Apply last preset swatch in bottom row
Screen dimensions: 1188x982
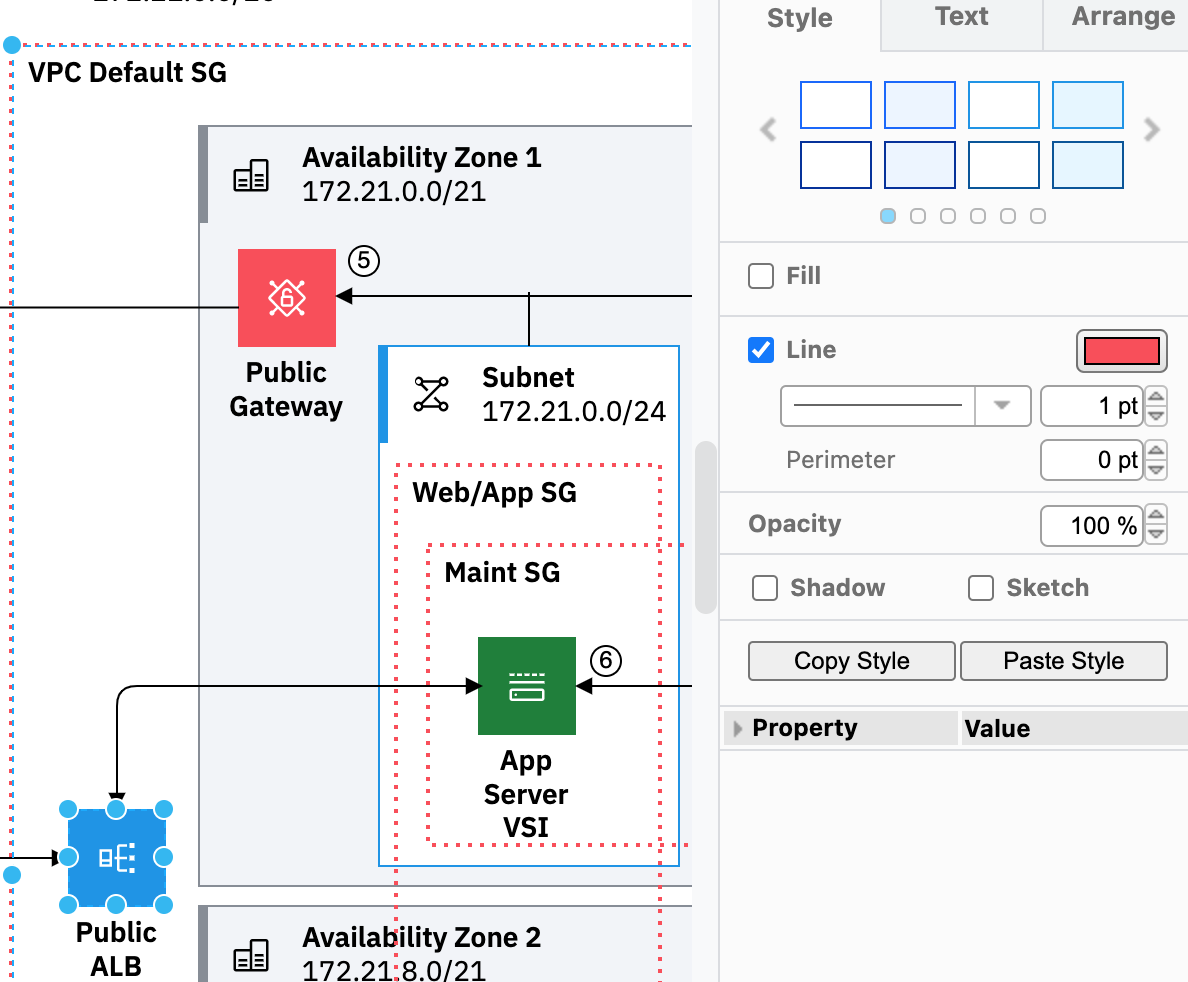pyautogui.click(x=1088, y=164)
